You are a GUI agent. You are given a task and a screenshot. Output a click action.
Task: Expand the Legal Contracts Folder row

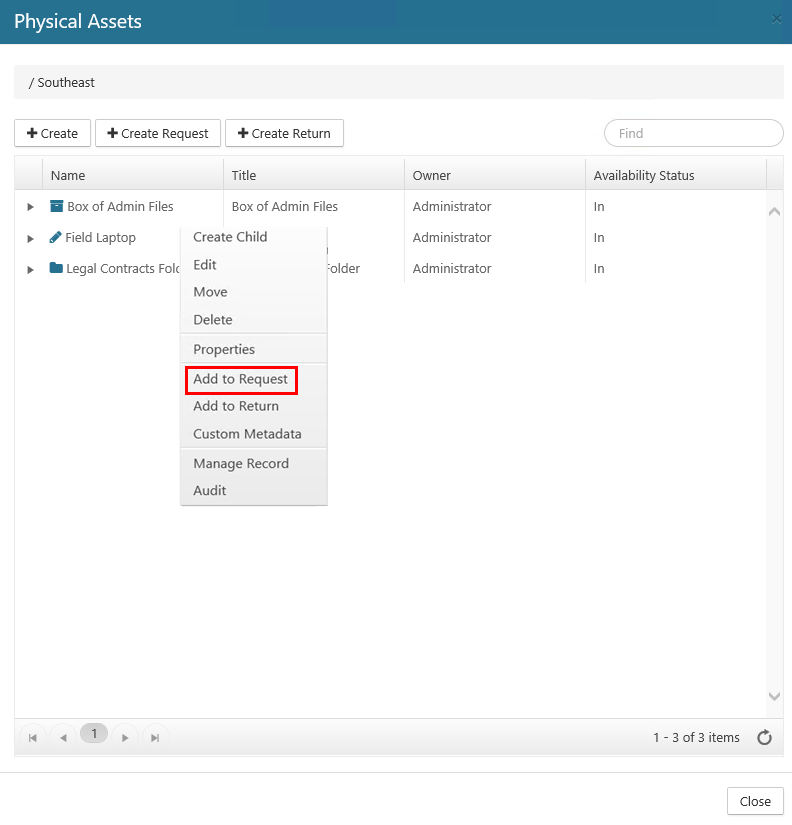point(30,269)
